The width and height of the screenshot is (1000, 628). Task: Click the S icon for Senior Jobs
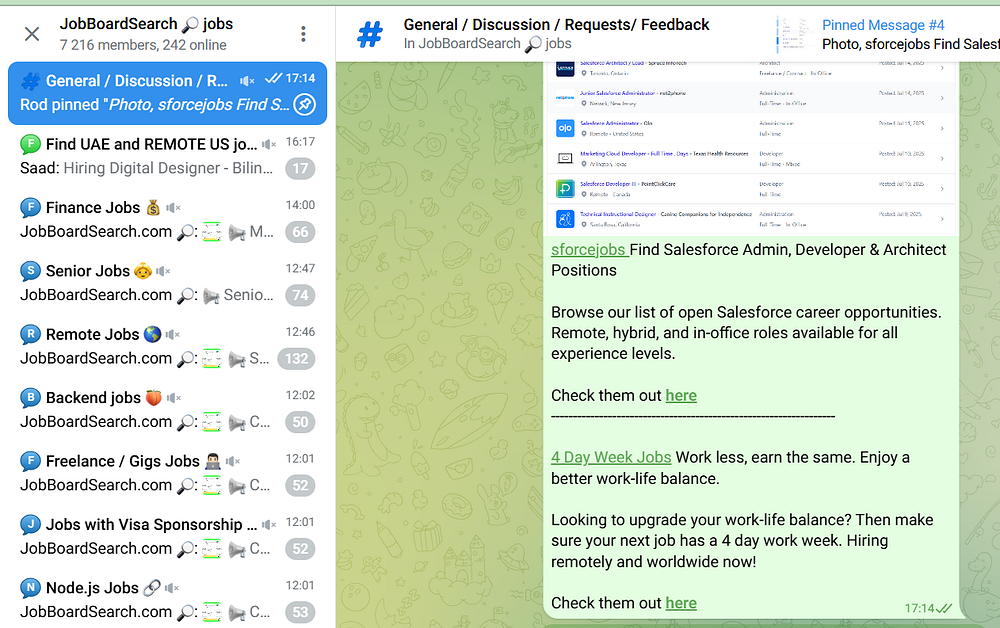30,271
